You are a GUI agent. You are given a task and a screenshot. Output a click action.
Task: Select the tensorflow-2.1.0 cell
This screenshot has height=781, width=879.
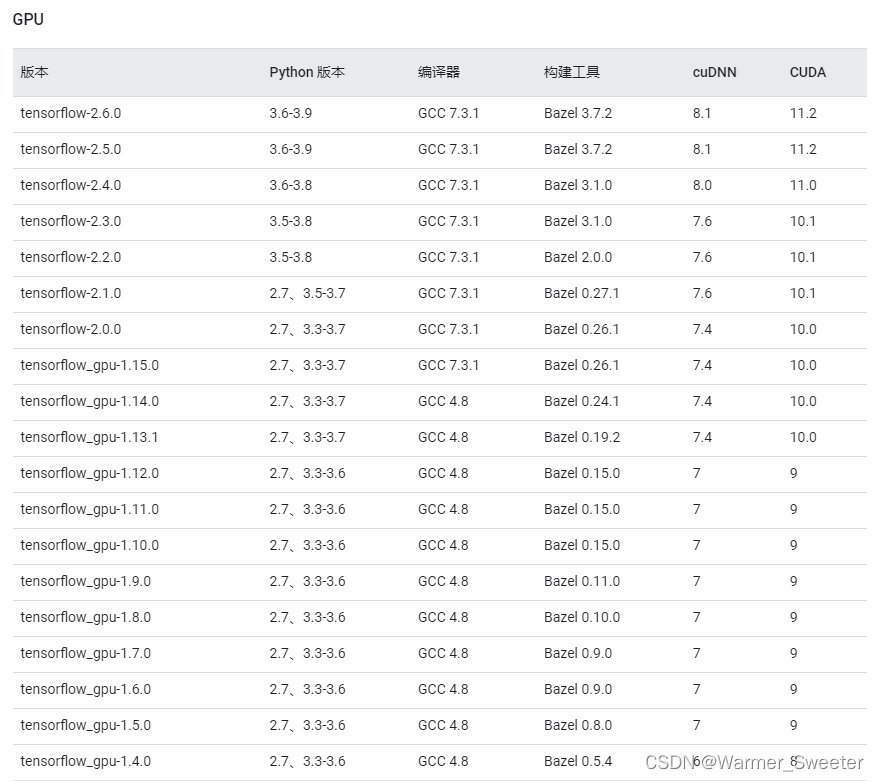[71, 293]
